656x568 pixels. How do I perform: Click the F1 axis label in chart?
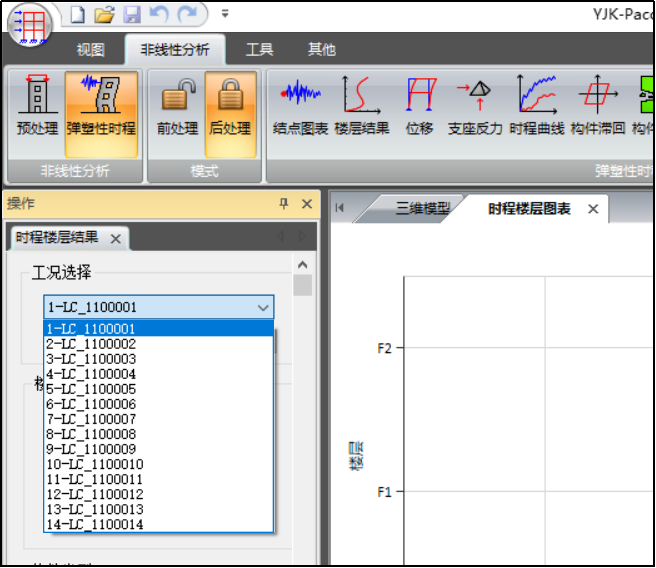pos(384,492)
